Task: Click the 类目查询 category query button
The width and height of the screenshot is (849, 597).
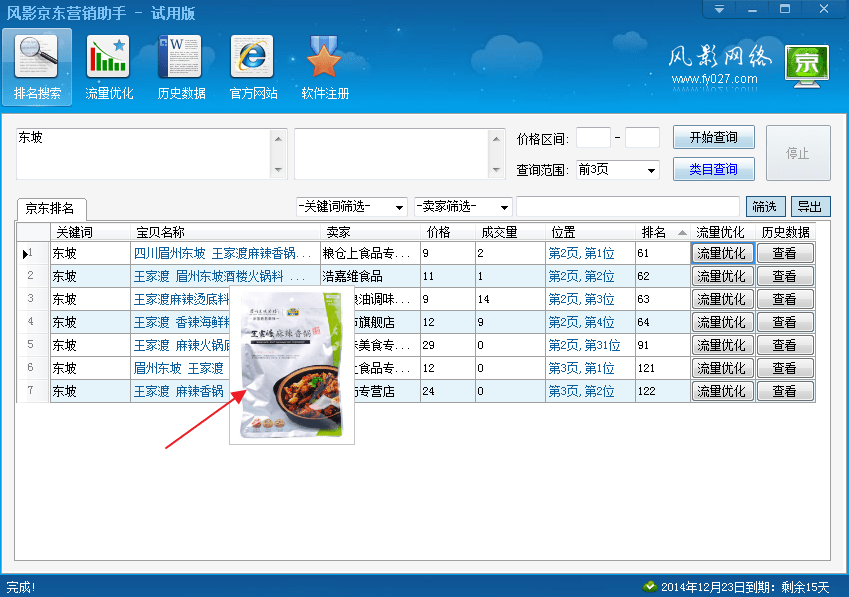Action: (x=714, y=169)
